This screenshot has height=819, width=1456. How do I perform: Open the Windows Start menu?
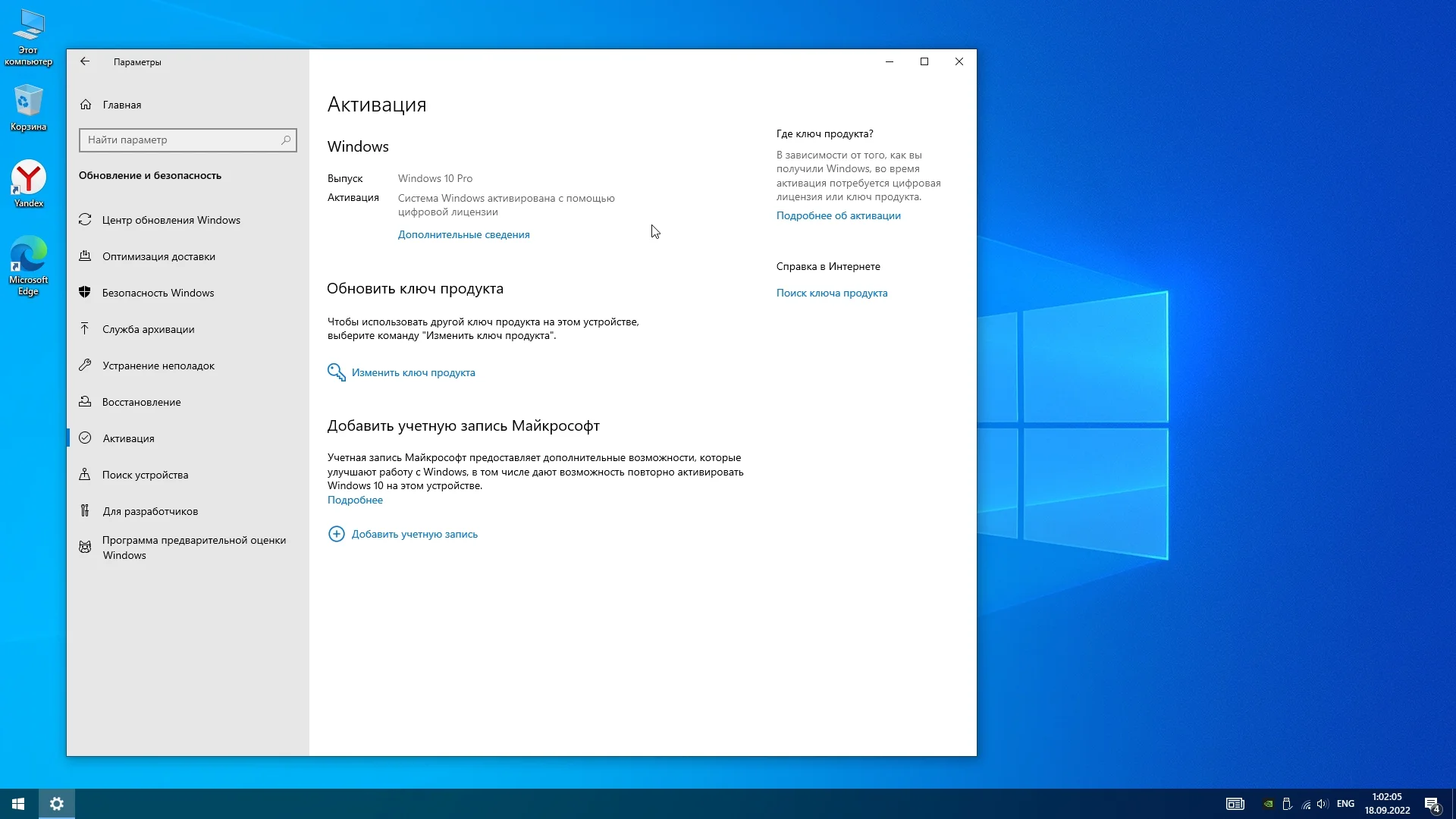[18, 804]
